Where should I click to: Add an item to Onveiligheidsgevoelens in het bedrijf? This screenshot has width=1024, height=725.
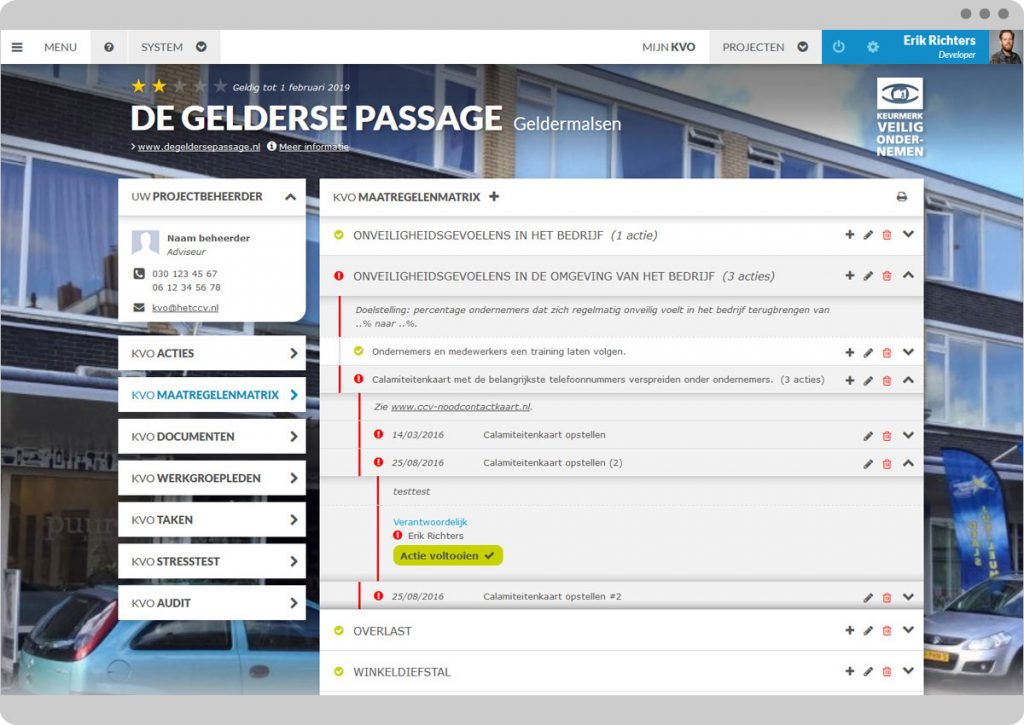point(850,235)
